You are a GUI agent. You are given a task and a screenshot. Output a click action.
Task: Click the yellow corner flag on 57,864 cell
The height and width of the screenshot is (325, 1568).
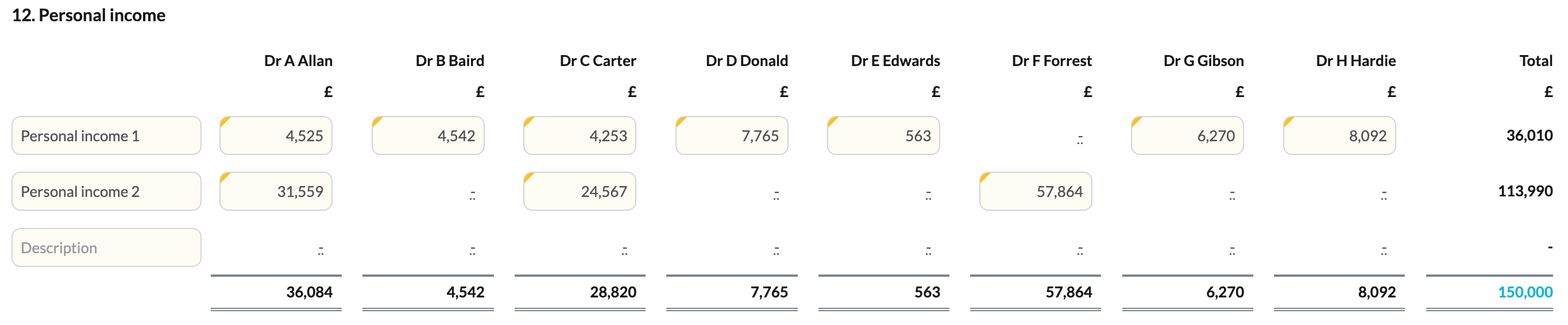984,176
